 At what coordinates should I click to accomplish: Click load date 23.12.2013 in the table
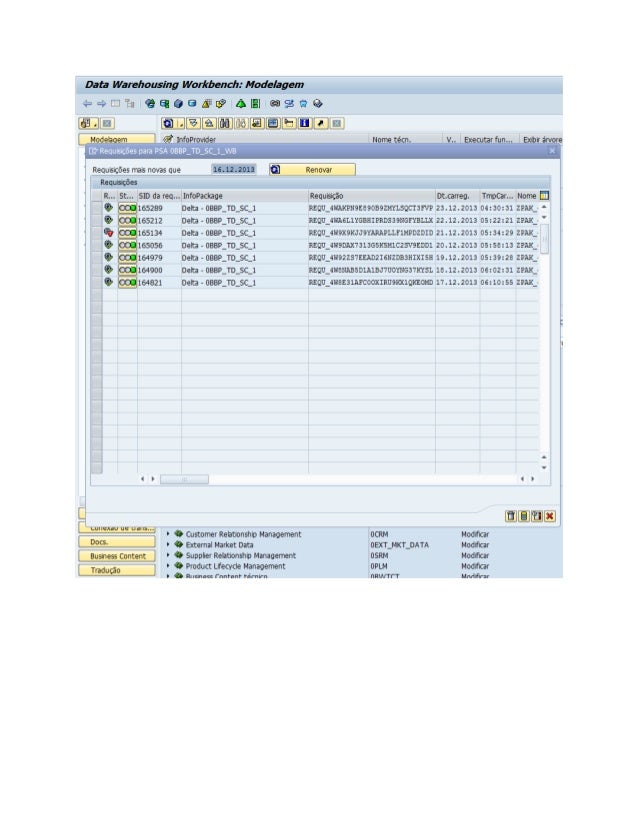(456, 208)
